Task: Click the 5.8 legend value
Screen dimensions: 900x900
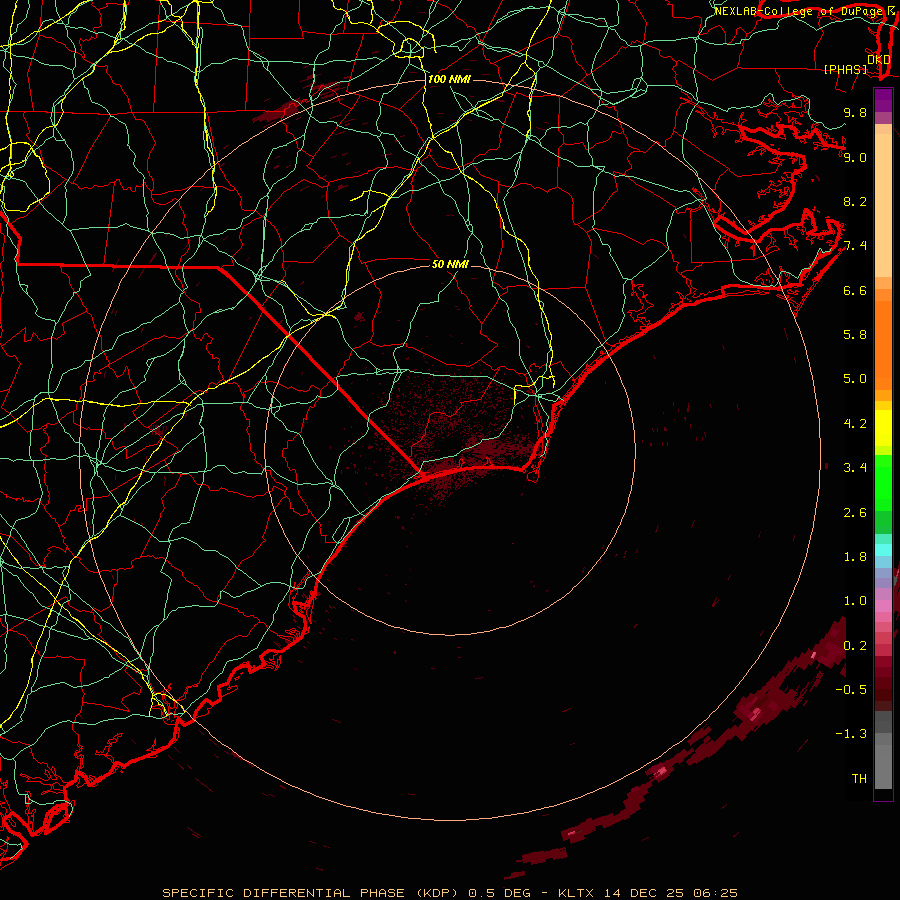Action: click(855, 335)
